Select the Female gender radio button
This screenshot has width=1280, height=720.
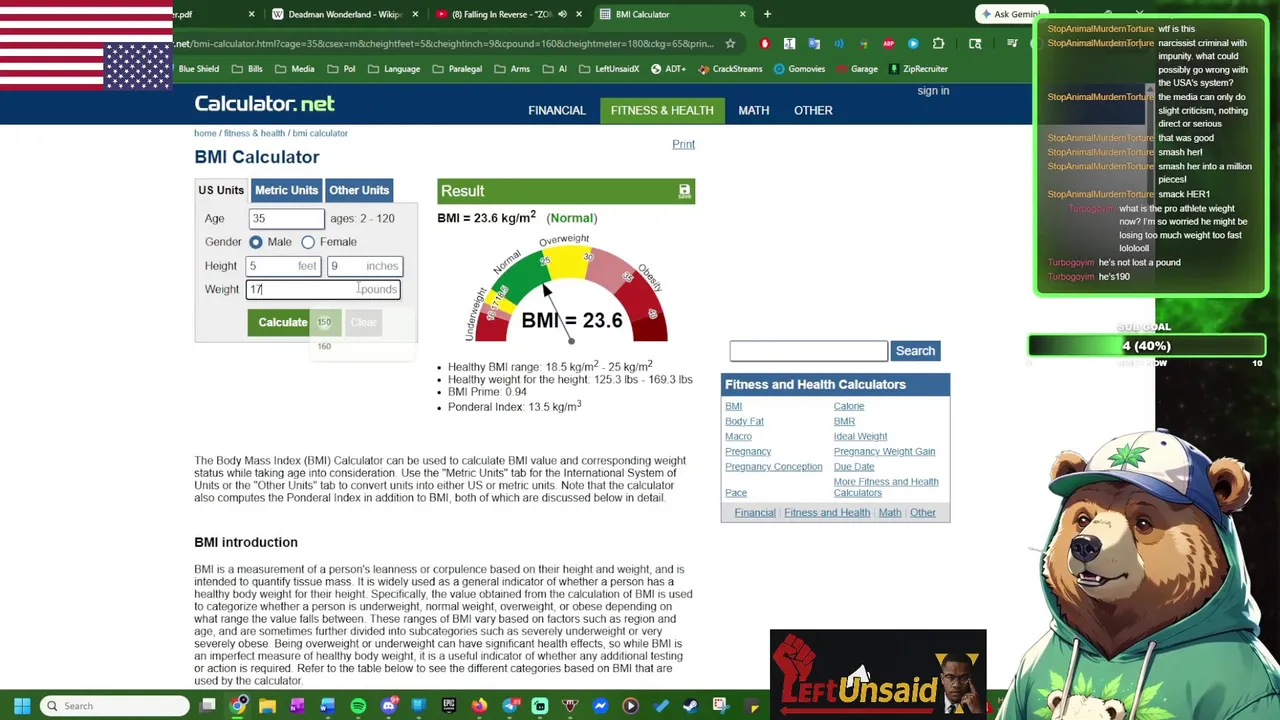coord(308,242)
